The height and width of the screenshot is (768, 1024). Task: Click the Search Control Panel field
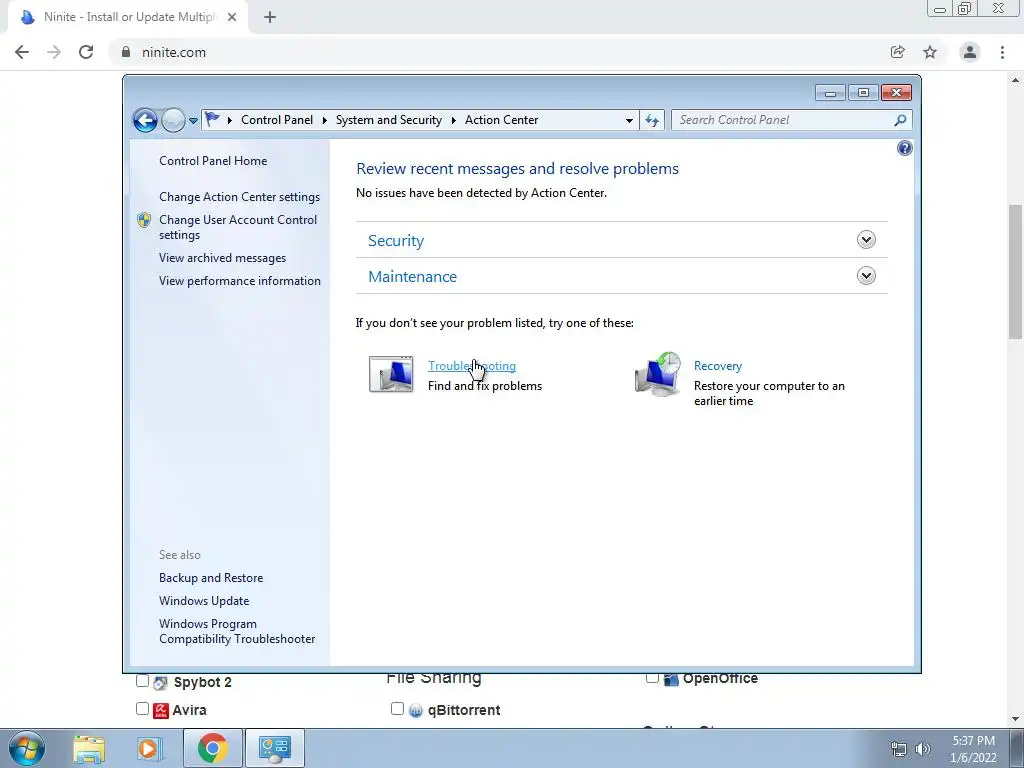(x=791, y=120)
